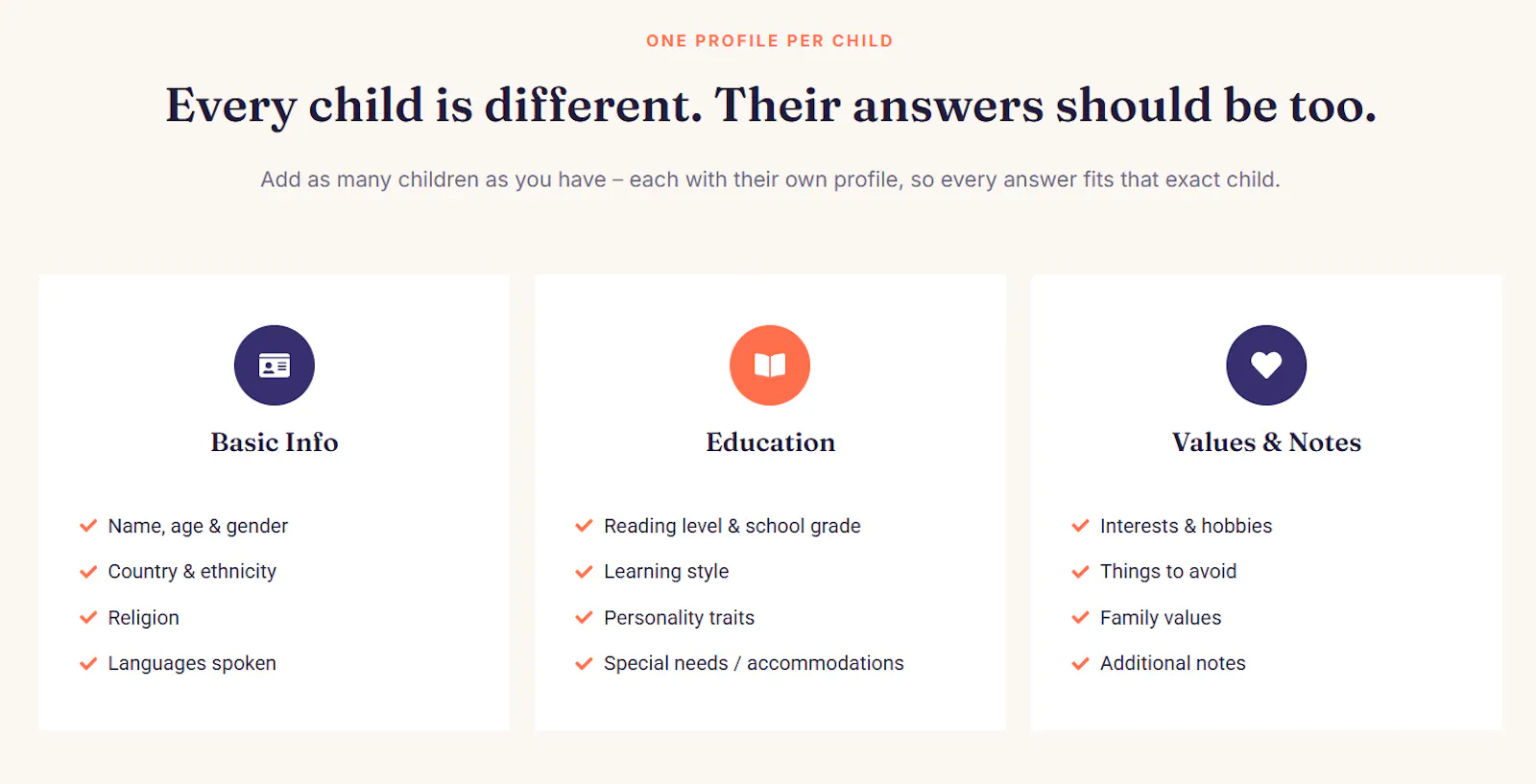Click the Family values list item
1536x784 pixels.
[1161, 618]
